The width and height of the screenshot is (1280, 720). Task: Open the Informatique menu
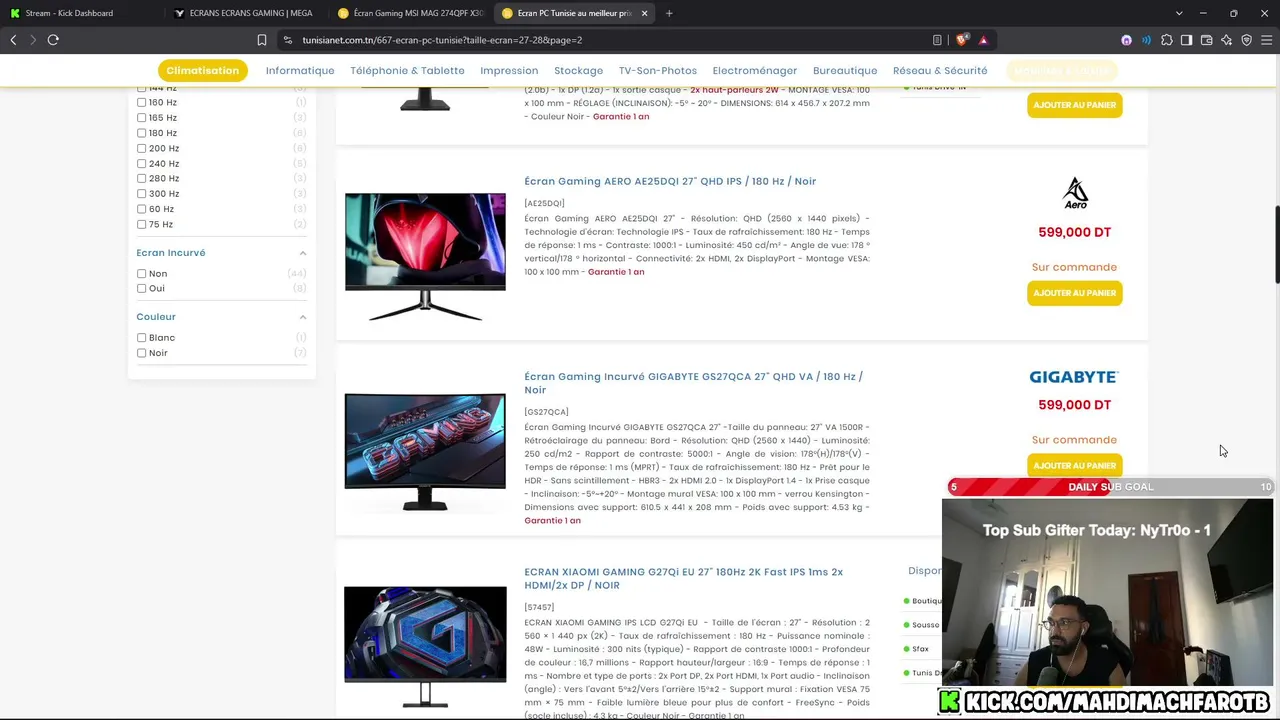coord(300,71)
